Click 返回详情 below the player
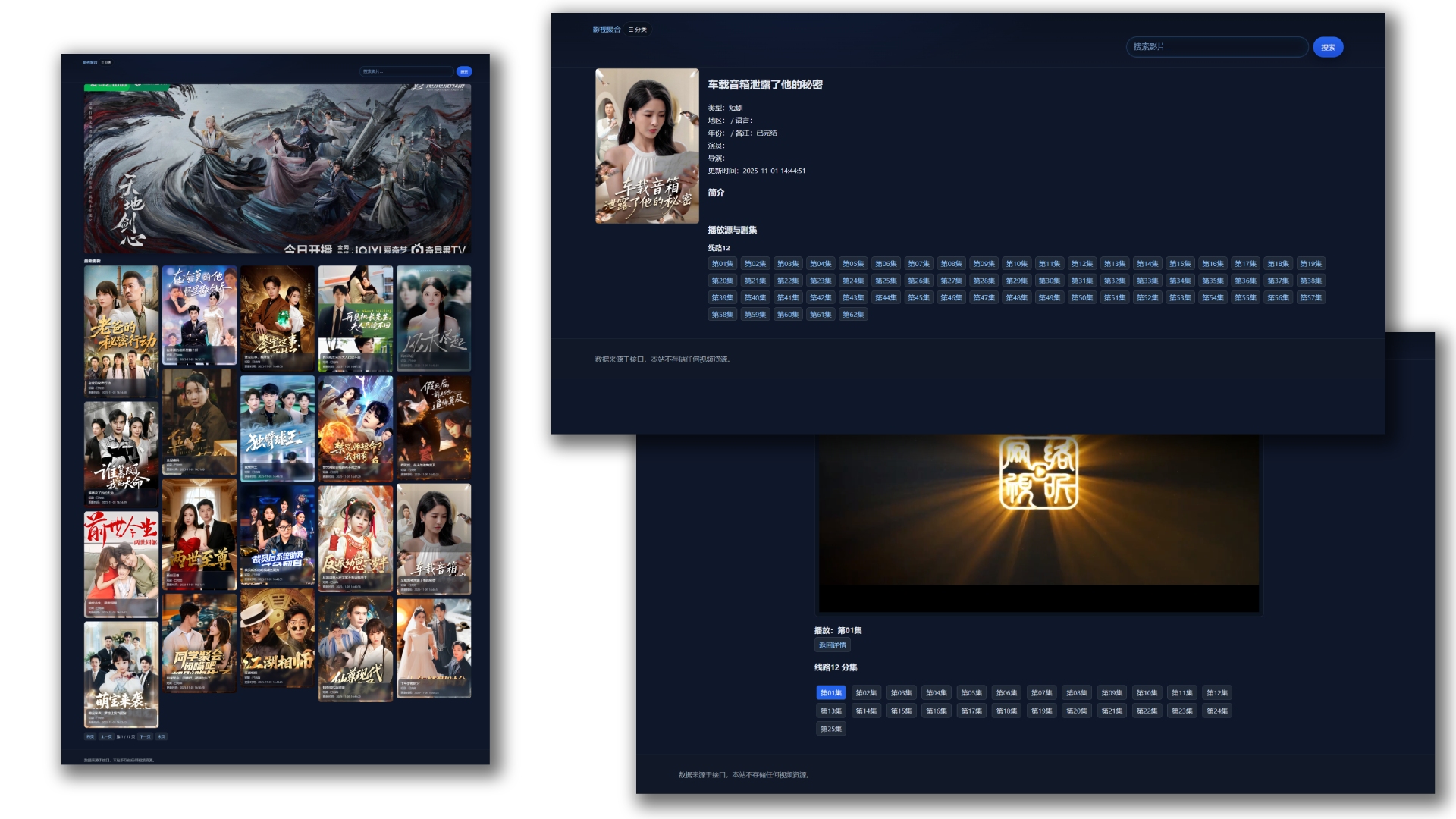Viewport: 1456px width, 819px height. click(832, 645)
